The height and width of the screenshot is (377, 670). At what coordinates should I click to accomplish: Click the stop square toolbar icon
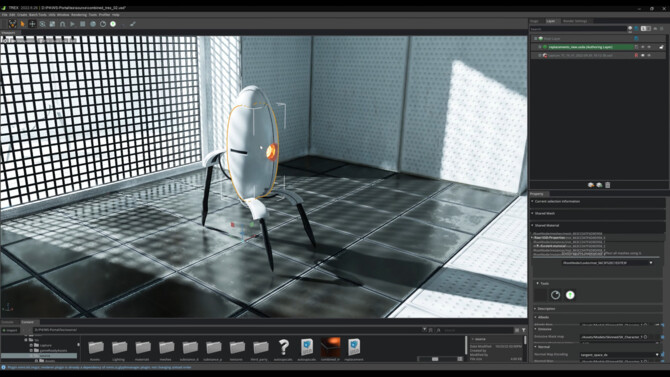coord(82,24)
